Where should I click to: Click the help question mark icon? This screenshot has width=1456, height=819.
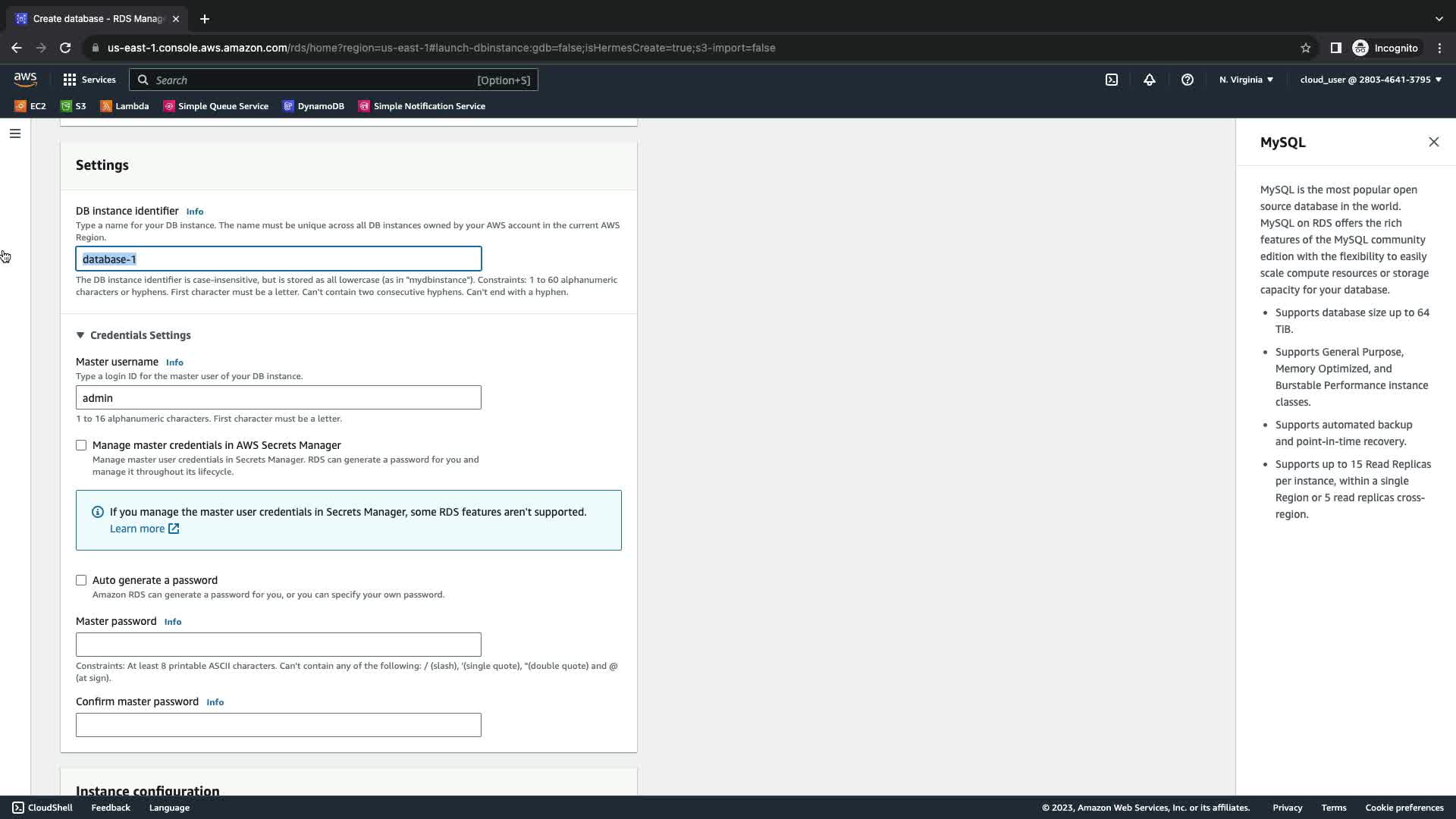coord(1188,80)
